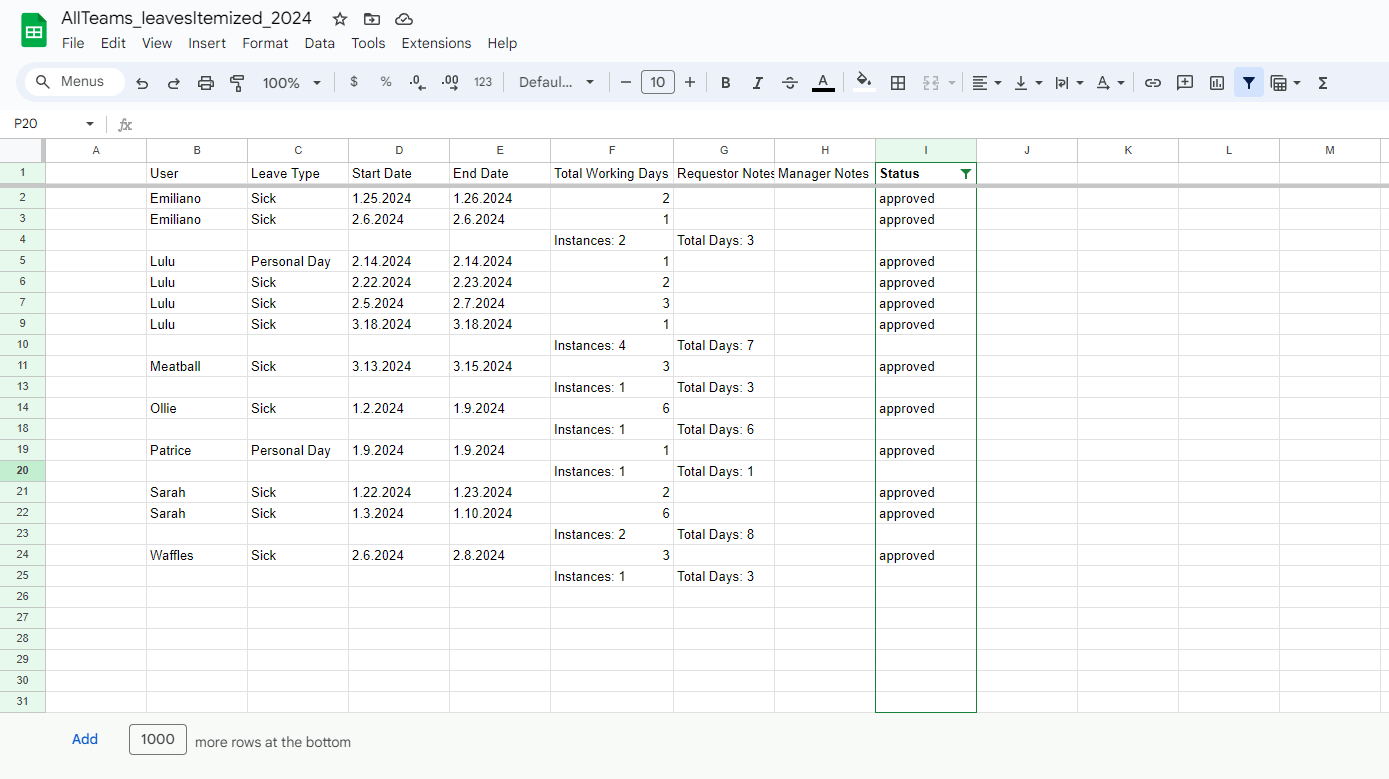Check the cloud document status icon

pos(404,19)
